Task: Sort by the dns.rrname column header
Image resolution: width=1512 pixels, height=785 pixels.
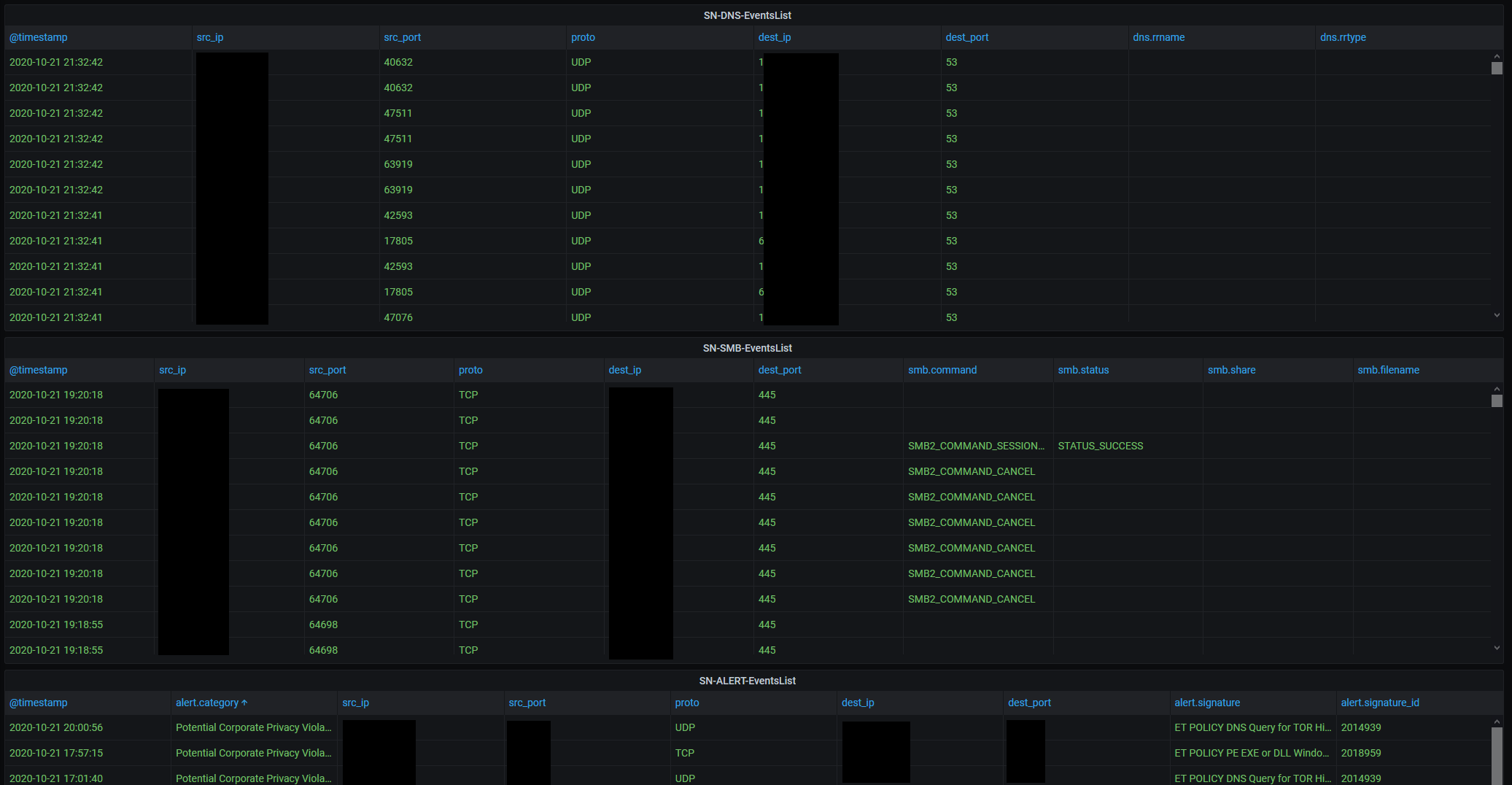Action: click(x=1159, y=37)
